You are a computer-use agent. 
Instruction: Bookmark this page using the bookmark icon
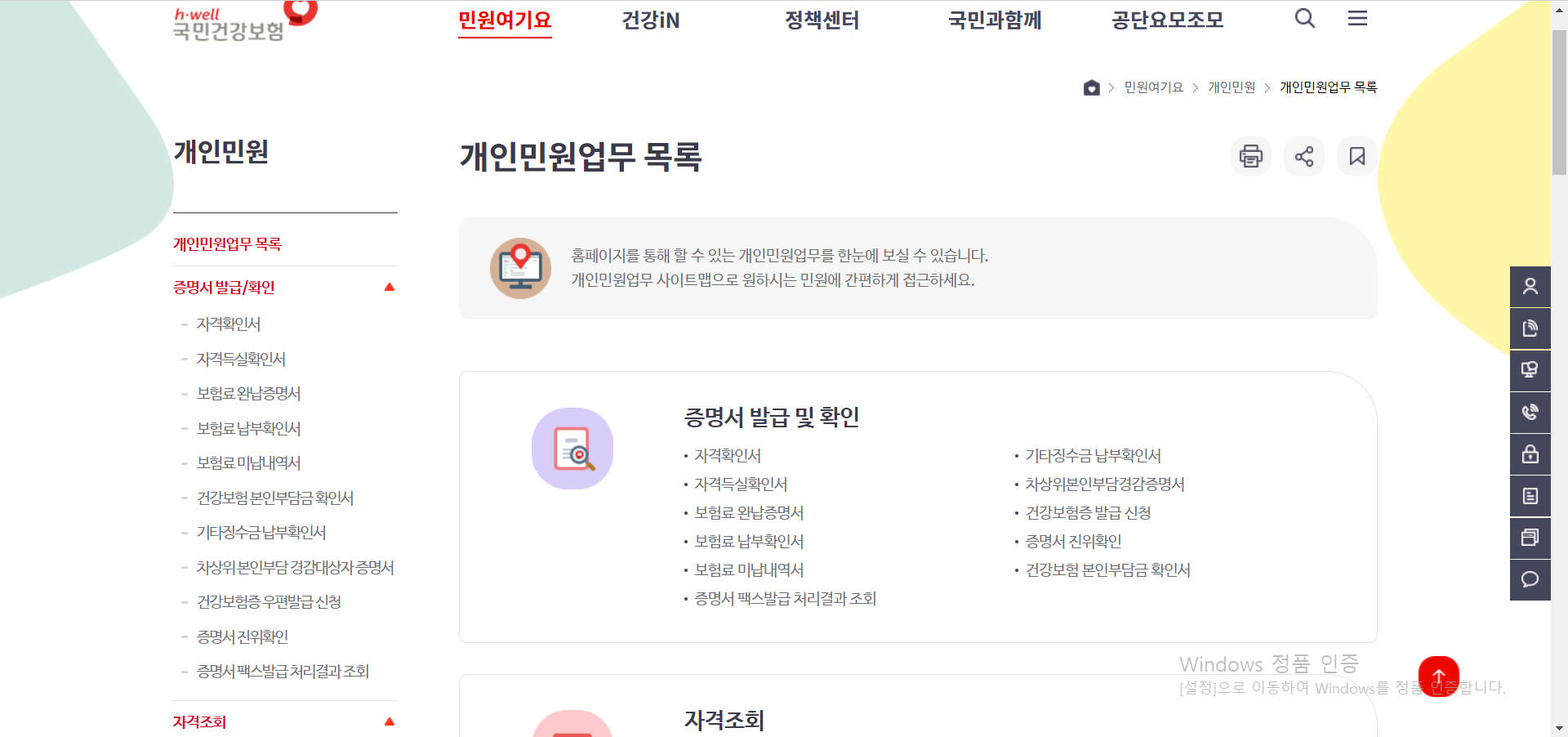[1356, 156]
